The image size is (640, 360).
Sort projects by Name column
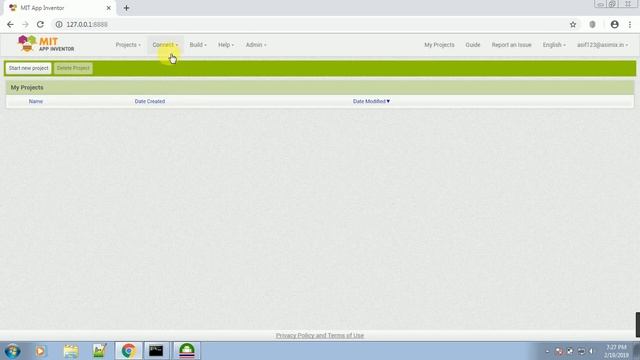coord(36,101)
